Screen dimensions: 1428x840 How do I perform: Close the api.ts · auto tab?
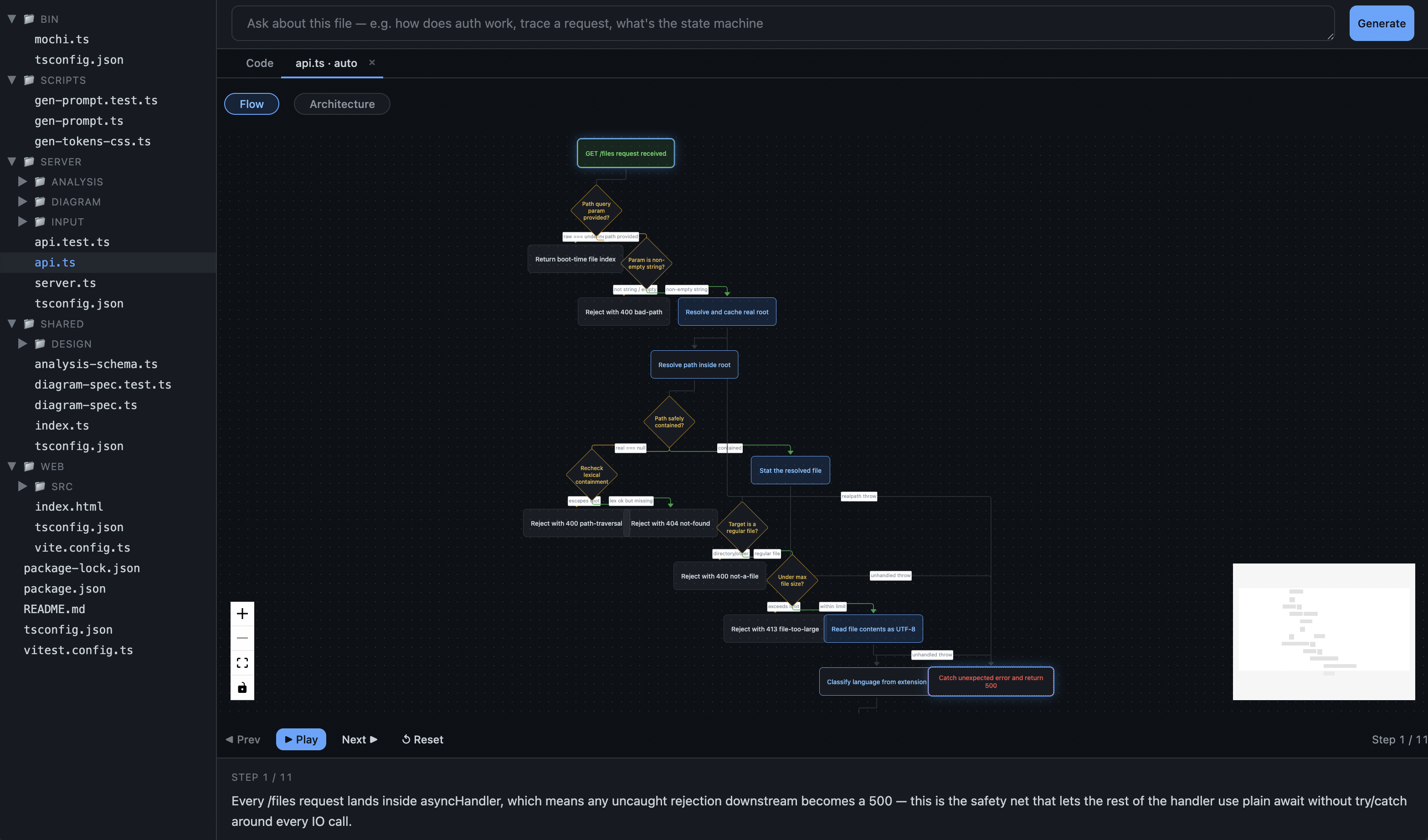372,62
